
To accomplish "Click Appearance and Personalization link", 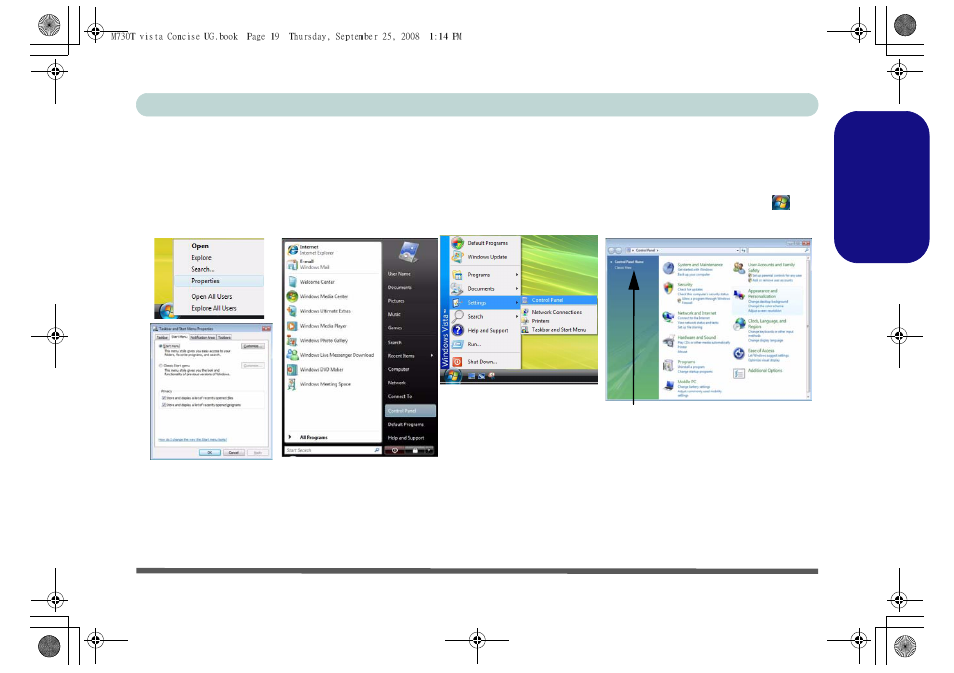I will coord(762,294).
